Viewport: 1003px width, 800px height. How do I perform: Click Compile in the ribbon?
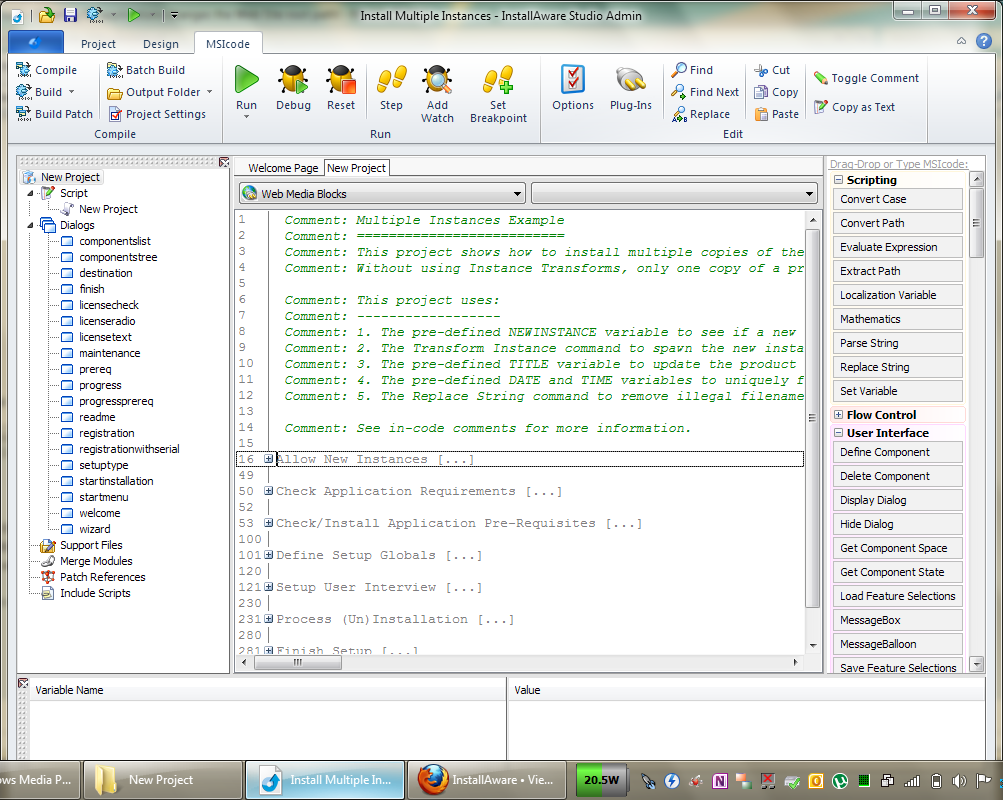coord(47,70)
